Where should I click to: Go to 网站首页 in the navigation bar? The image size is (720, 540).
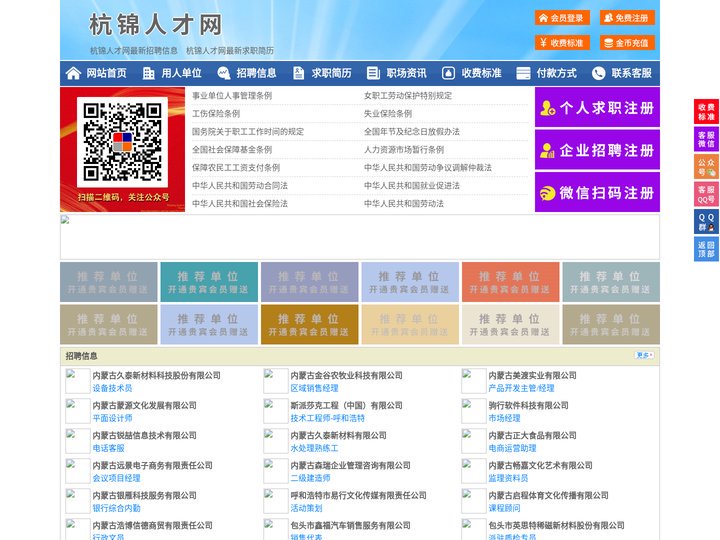tap(106, 73)
